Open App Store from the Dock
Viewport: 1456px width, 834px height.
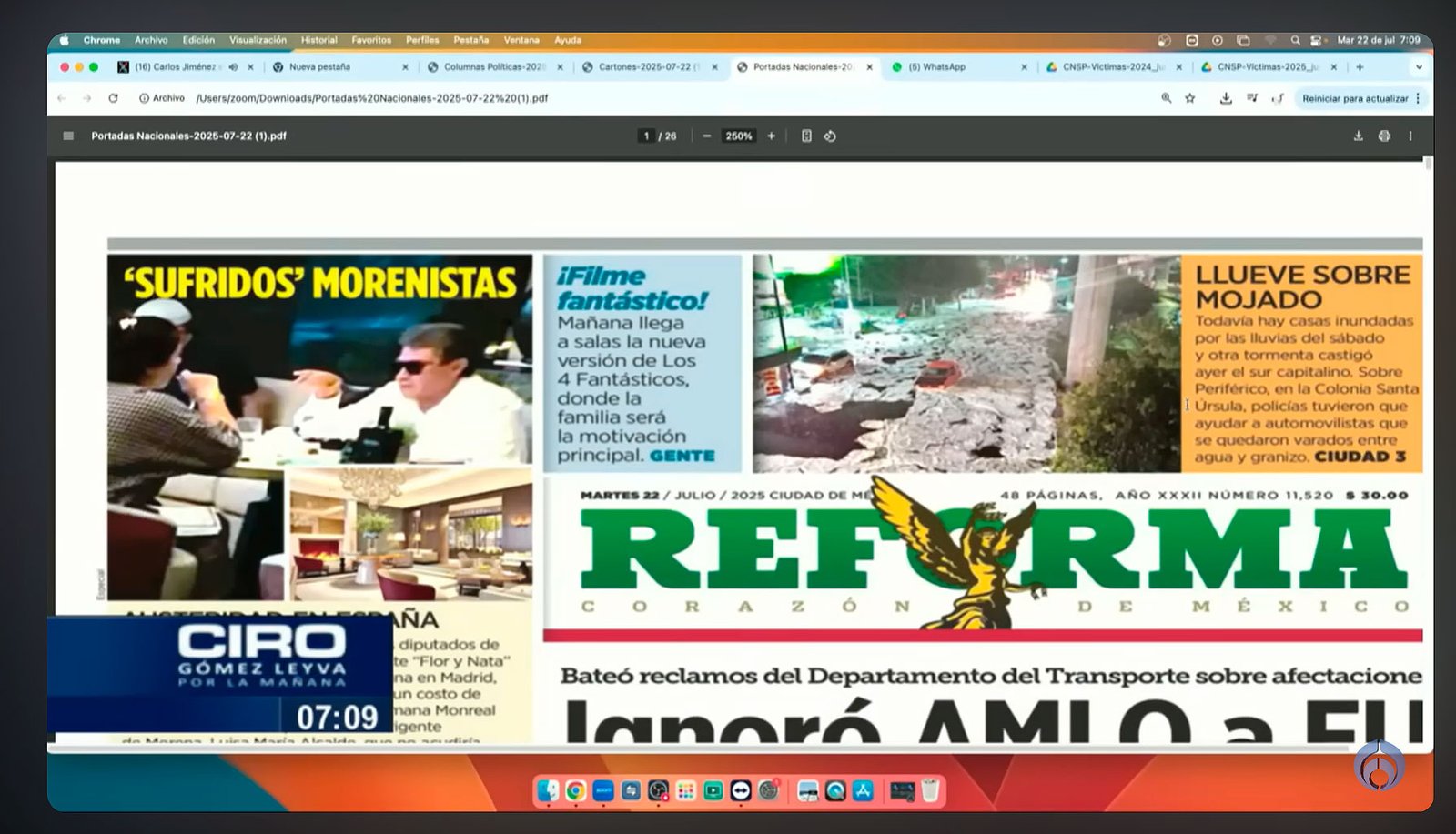(864, 791)
